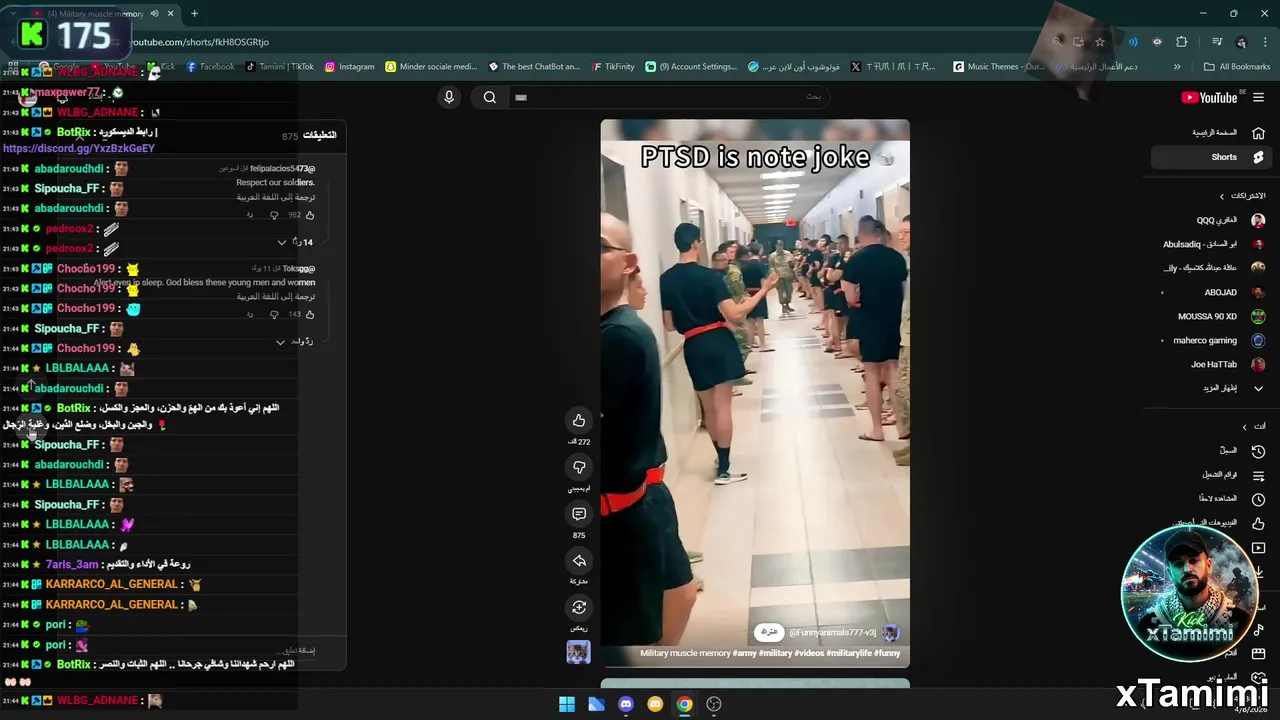Open the TikFinity bookmark
Image resolution: width=1280 pixels, height=720 pixels.
point(612,67)
